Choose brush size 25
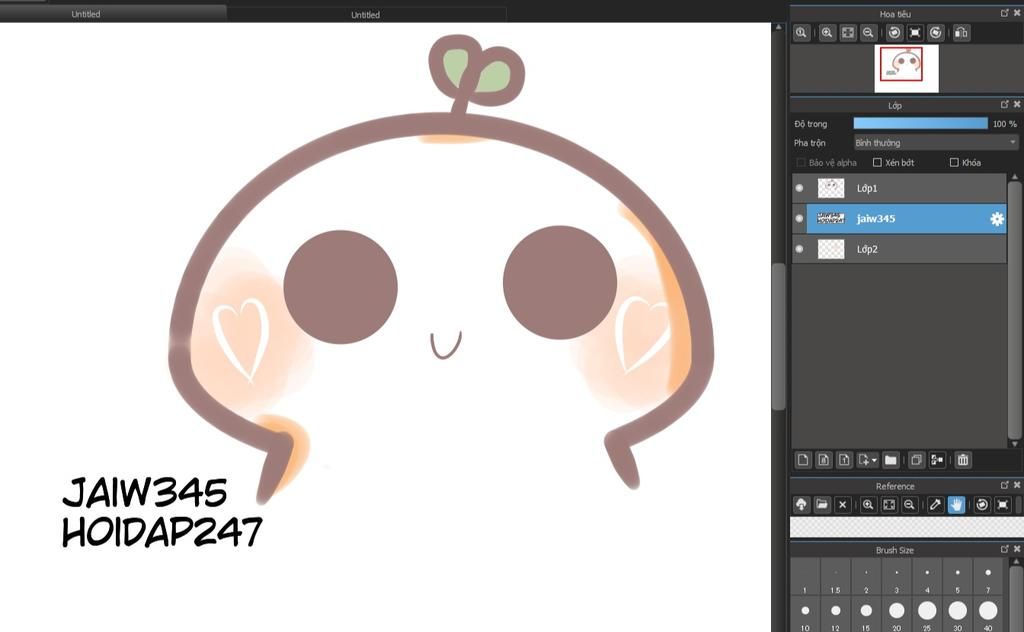The image size is (1024, 632). click(x=927, y=615)
